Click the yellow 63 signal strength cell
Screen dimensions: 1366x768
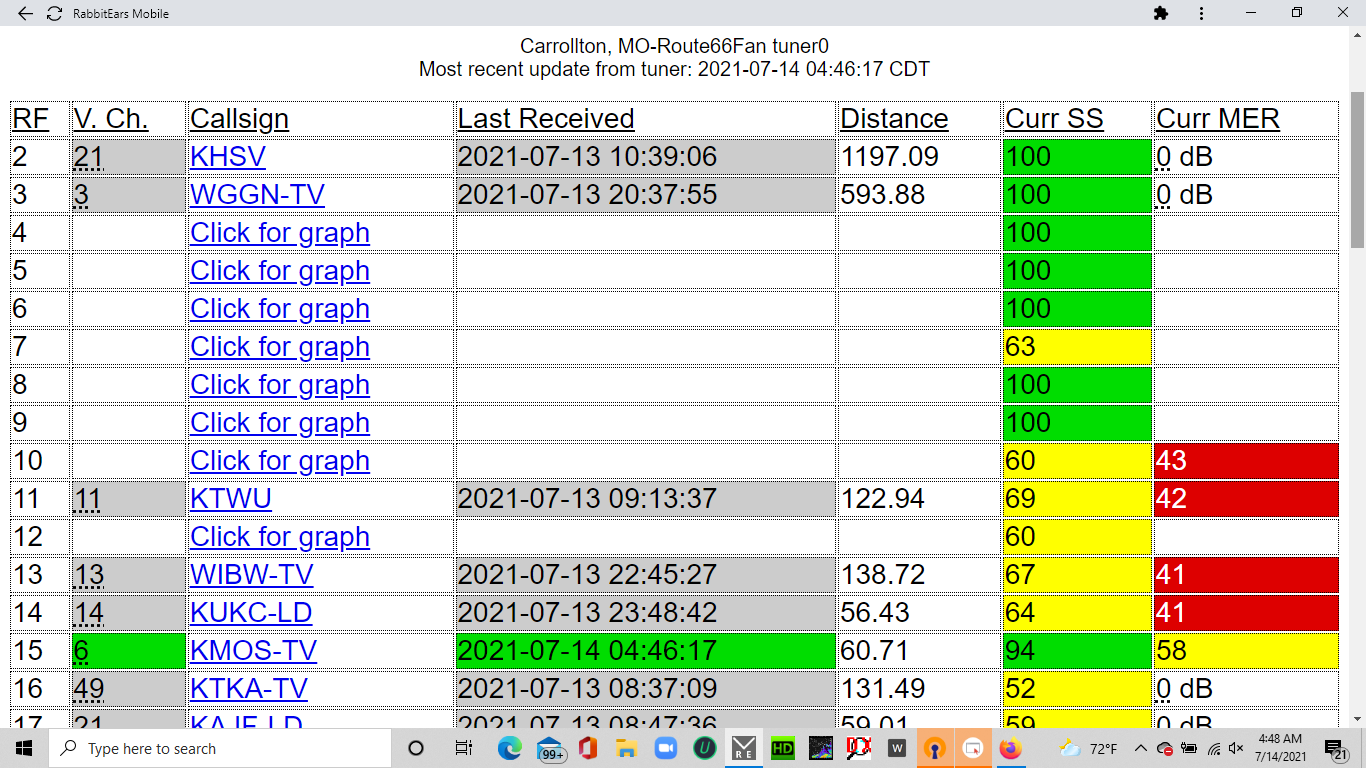click(x=1077, y=347)
